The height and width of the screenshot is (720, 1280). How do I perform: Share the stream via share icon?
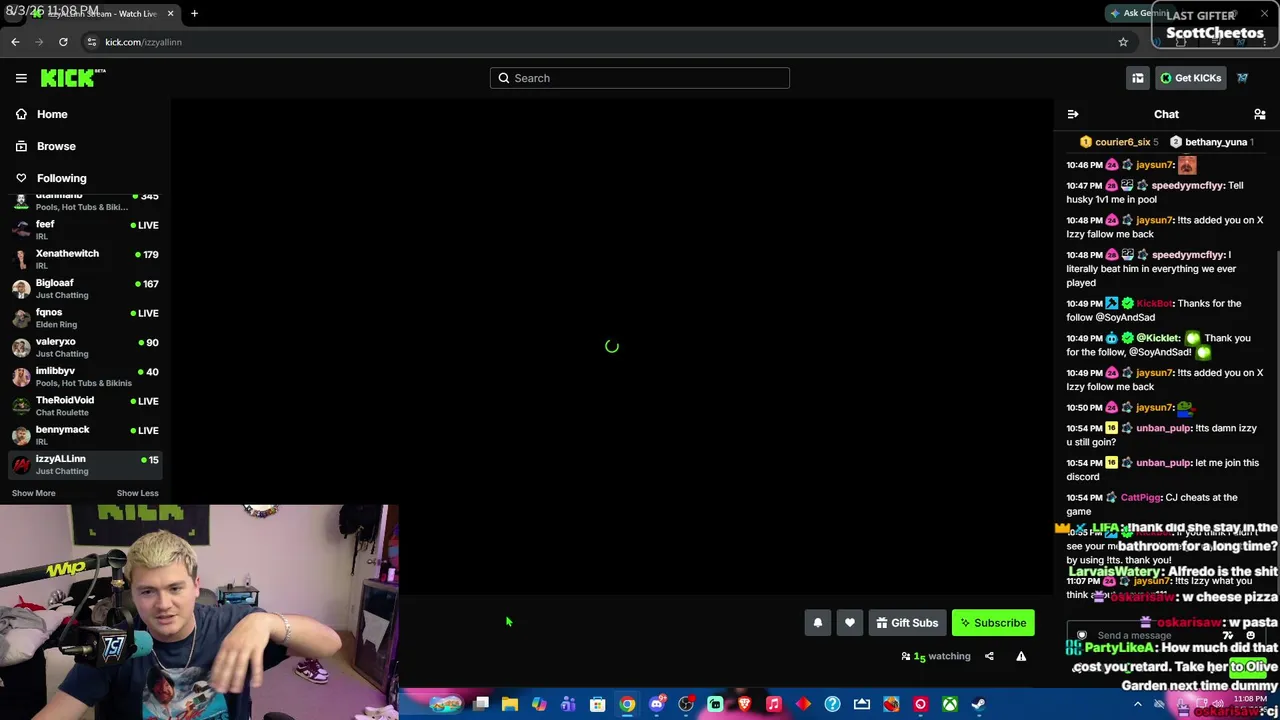(x=989, y=656)
